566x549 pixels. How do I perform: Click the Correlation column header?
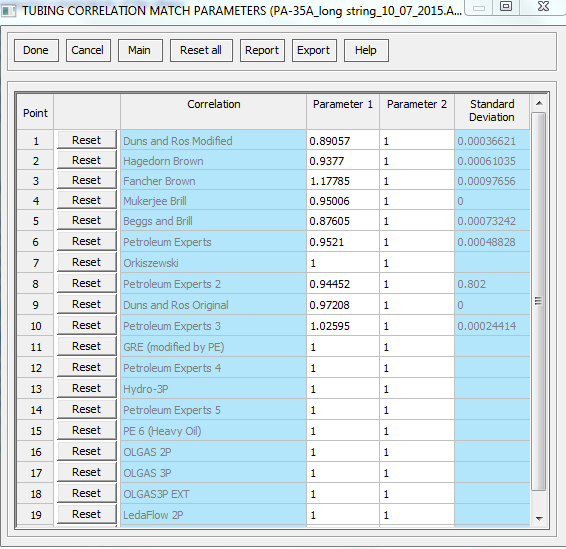(x=213, y=111)
